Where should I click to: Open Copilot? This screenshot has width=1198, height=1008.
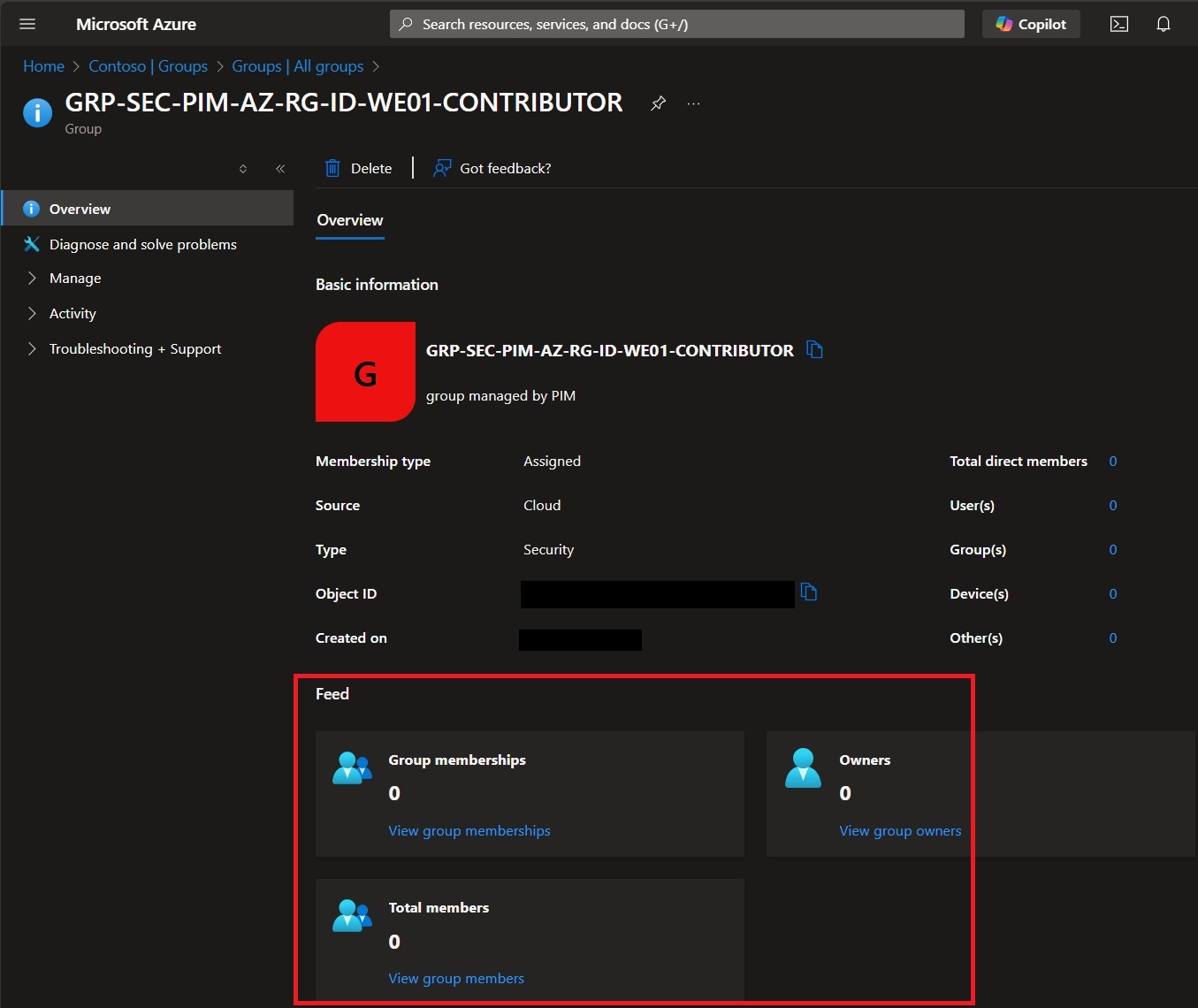1031,24
